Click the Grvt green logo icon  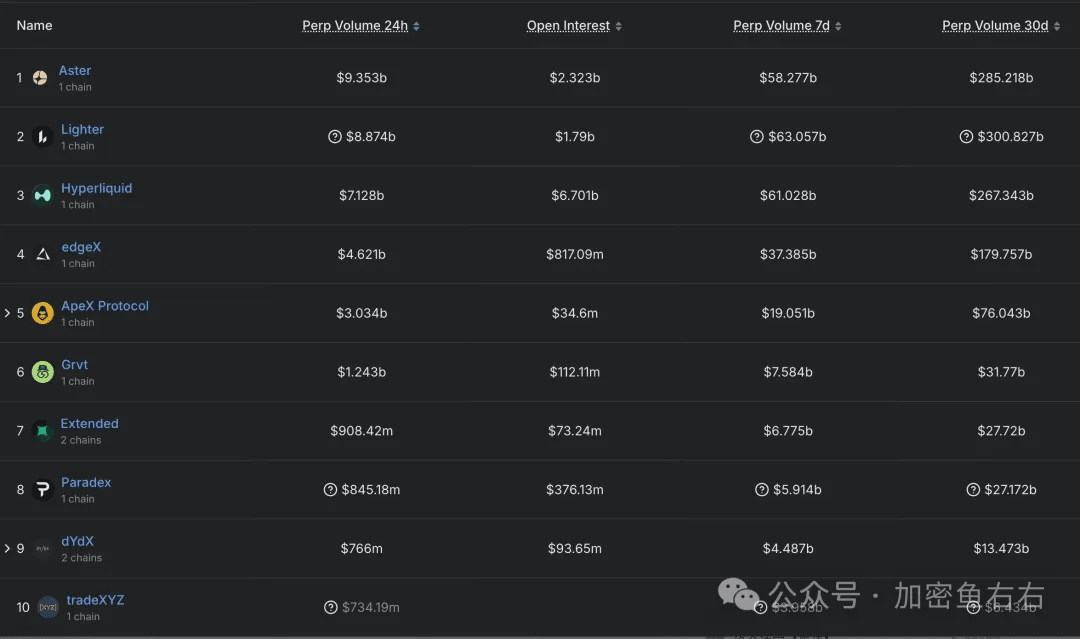(x=42, y=372)
